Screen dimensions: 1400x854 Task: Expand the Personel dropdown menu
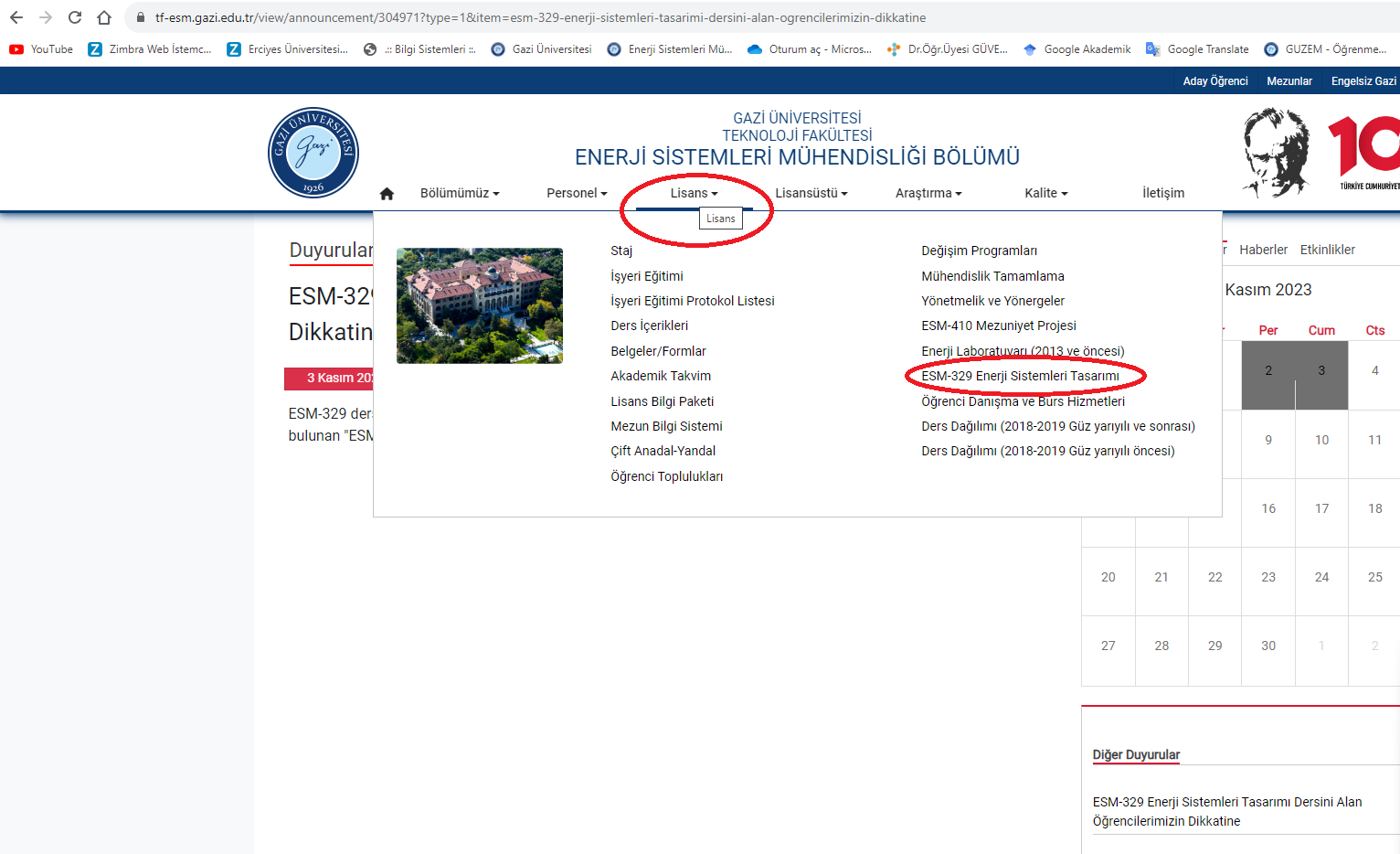tap(577, 192)
